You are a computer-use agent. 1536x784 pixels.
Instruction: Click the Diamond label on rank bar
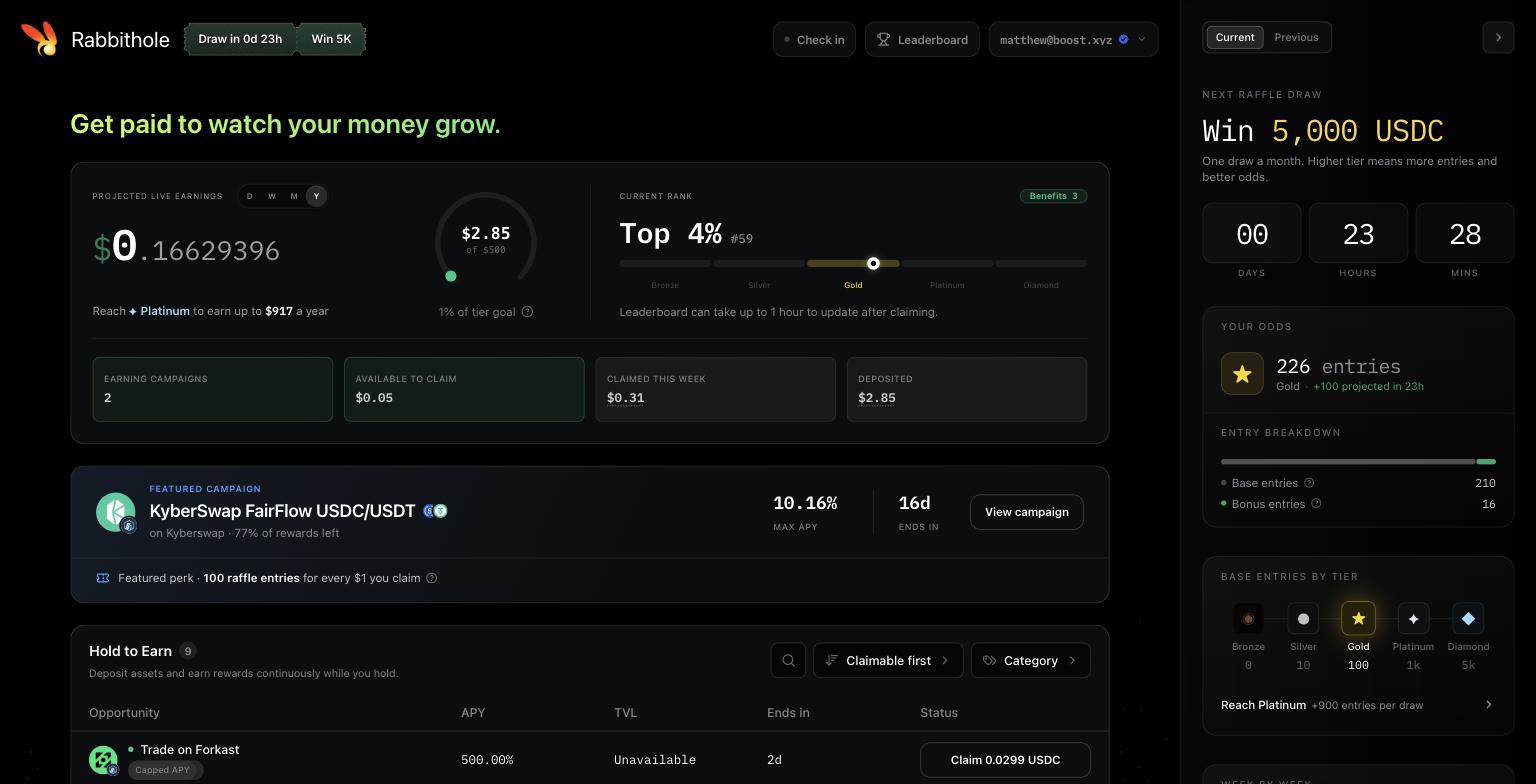click(1041, 285)
